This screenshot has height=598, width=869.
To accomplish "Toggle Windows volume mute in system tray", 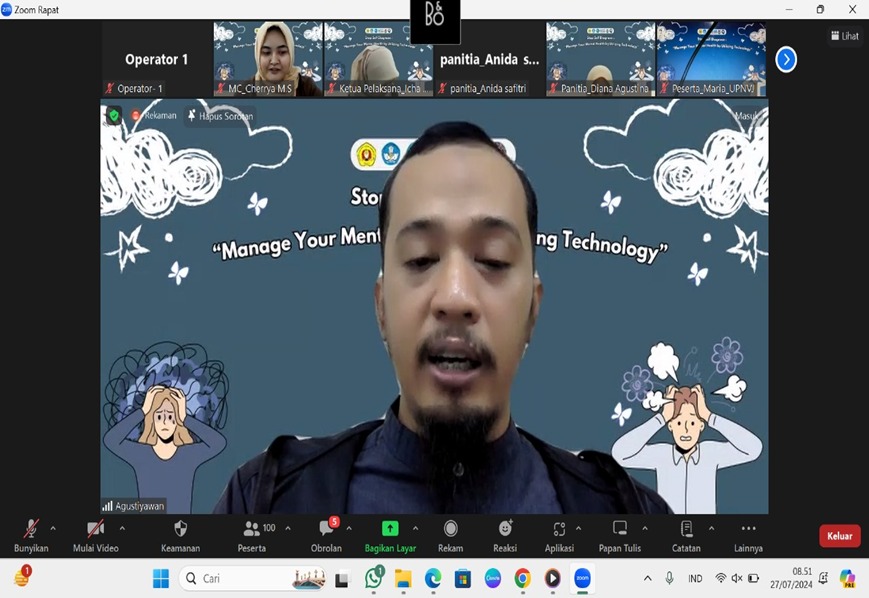I will pos(737,579).
